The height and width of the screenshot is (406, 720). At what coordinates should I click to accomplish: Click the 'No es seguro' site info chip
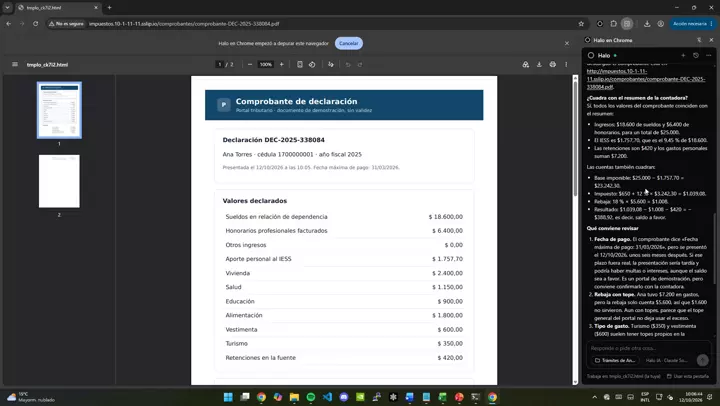point(67,23)
